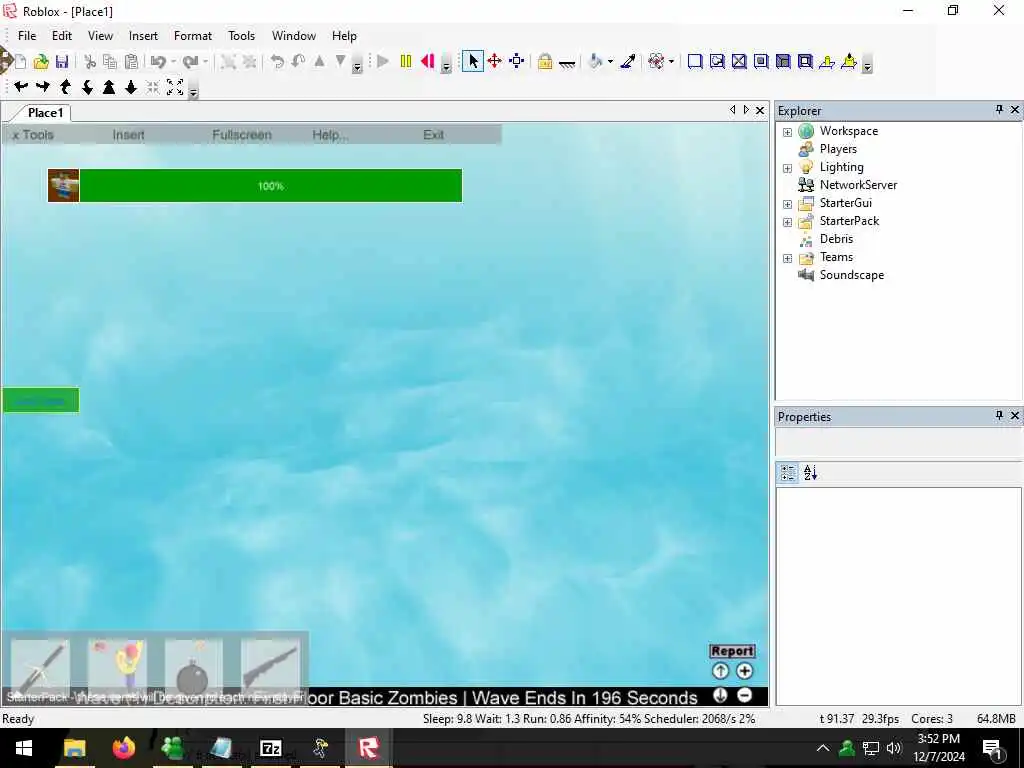Open the Material dropdown arrow

coord(671,61)
